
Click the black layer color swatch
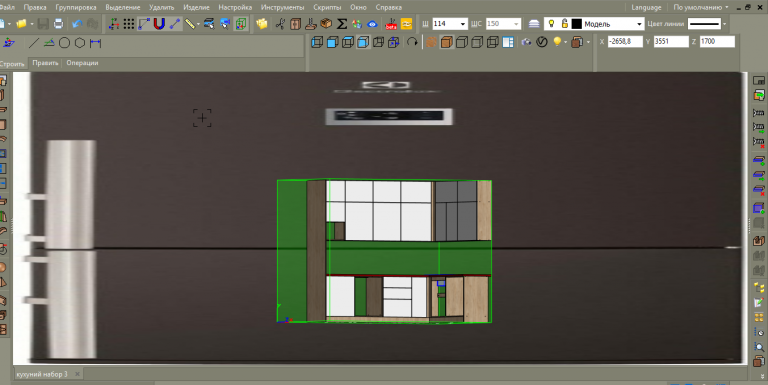[x=576, y=24]
